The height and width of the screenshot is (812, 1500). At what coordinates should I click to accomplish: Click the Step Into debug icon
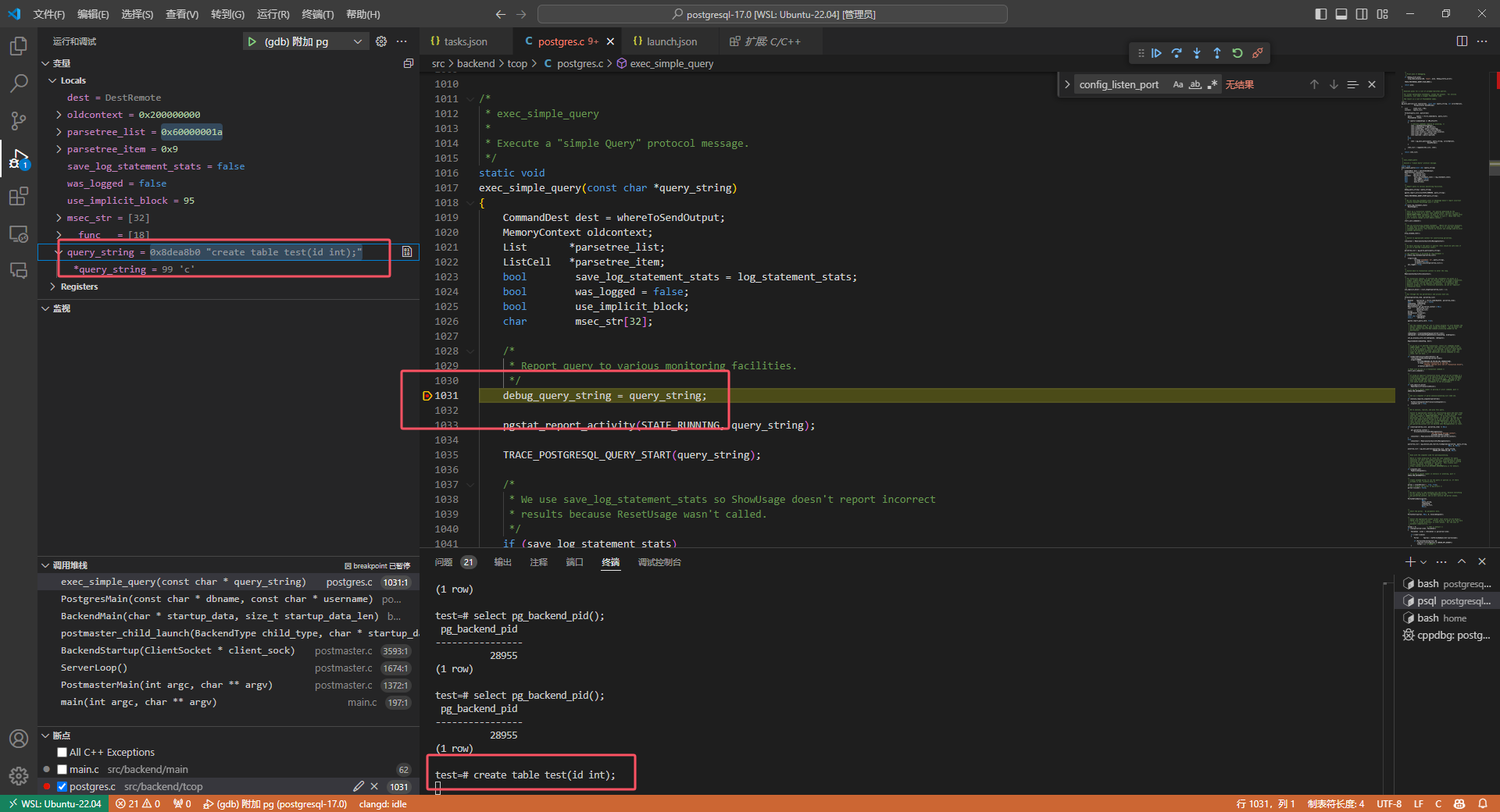pyautogui.click(x=1197, y=53)
